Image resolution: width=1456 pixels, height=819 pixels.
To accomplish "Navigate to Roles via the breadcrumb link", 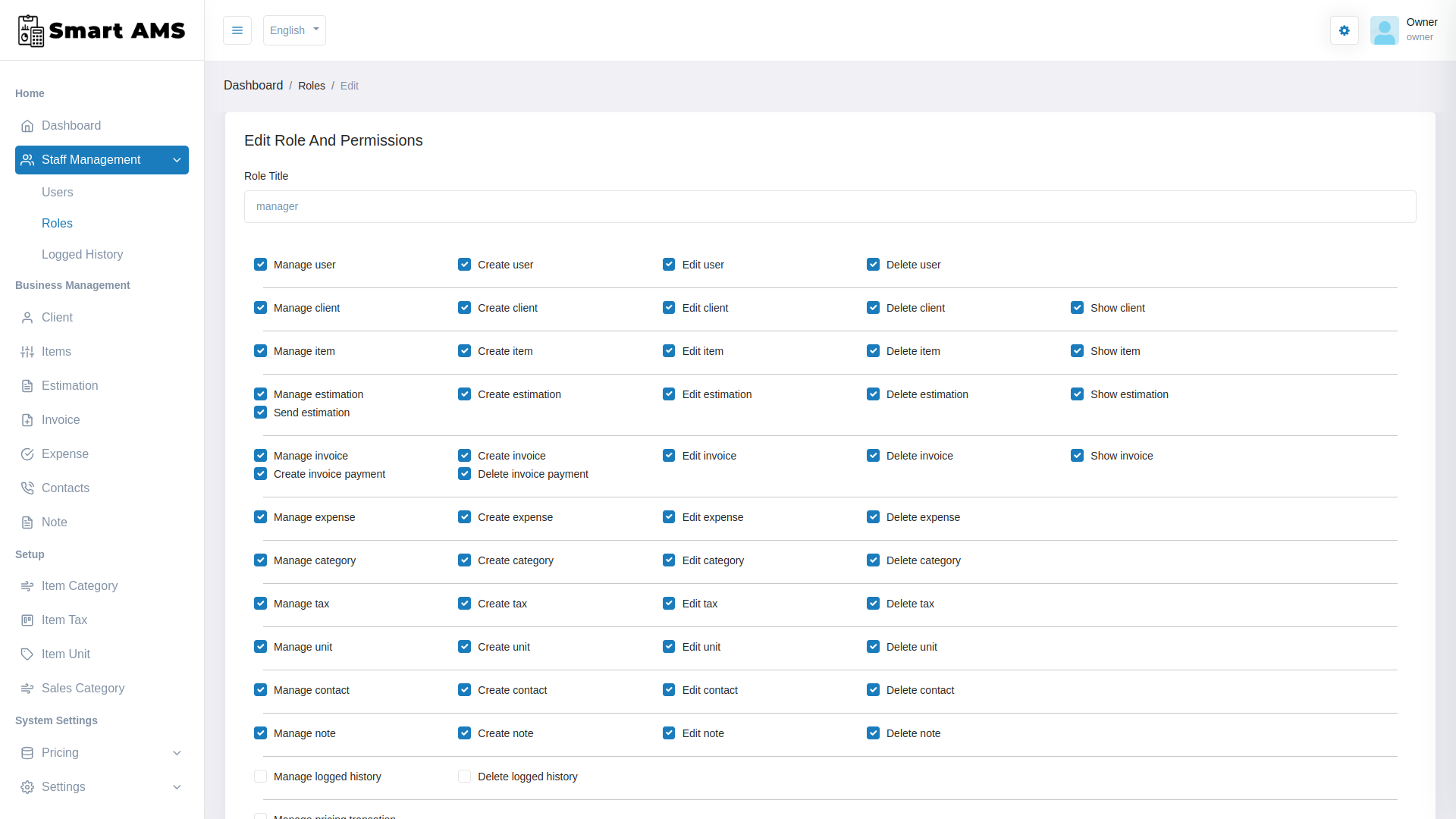I will click(311, 85).
